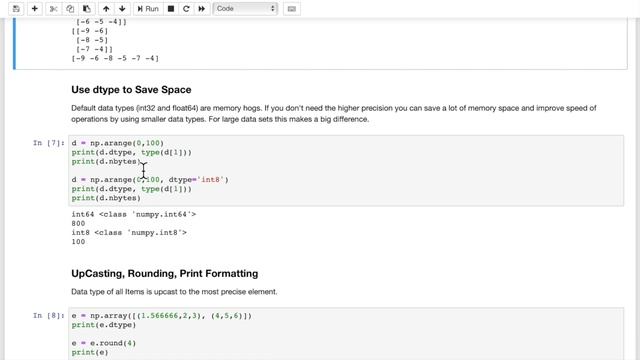Select the 'Use dtype to Save Space' heading
Image resolution: width=640 pixels, height=360 pixels.
[x=131, y=90]
